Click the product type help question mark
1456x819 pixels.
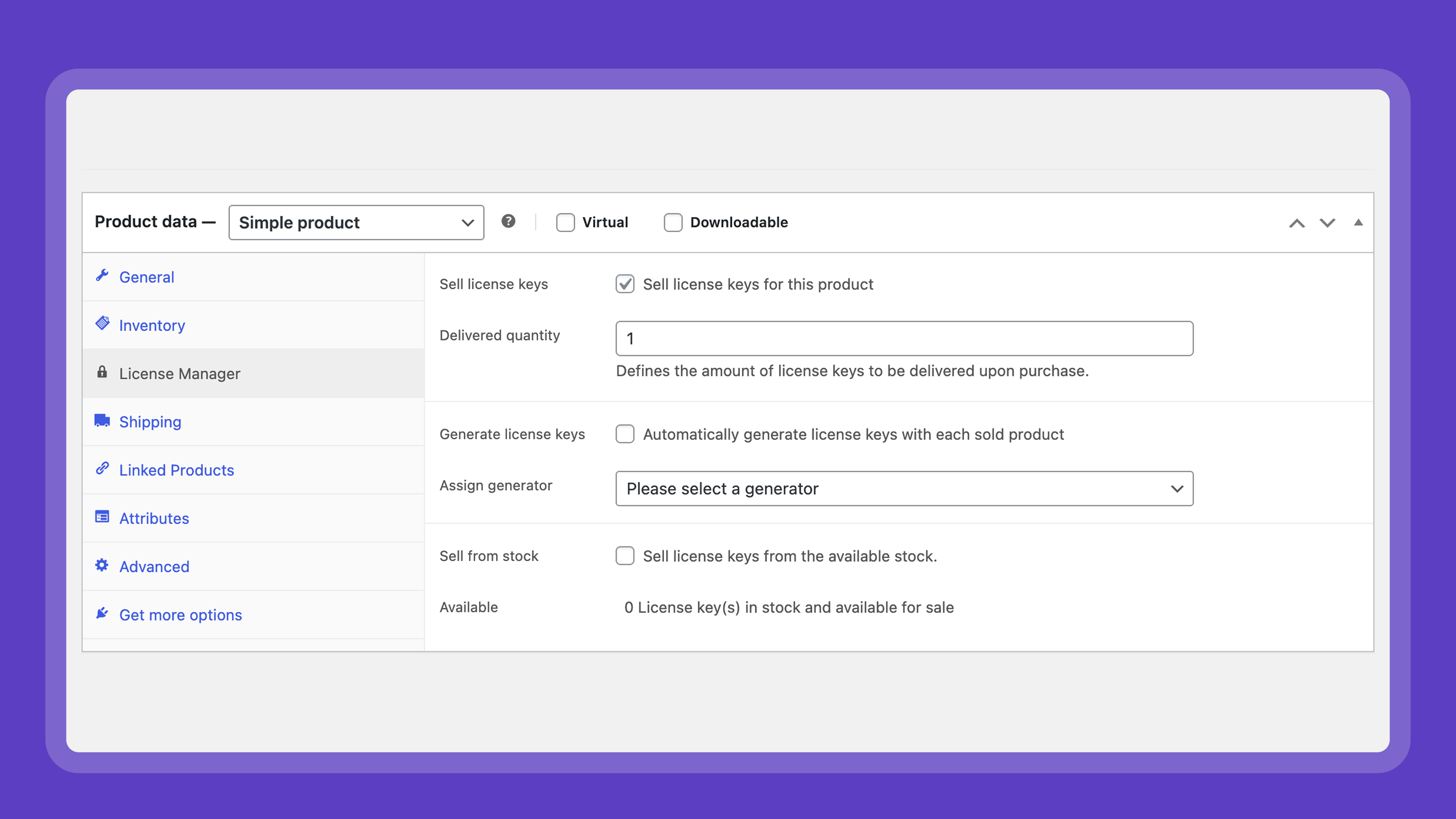[508, 221]
